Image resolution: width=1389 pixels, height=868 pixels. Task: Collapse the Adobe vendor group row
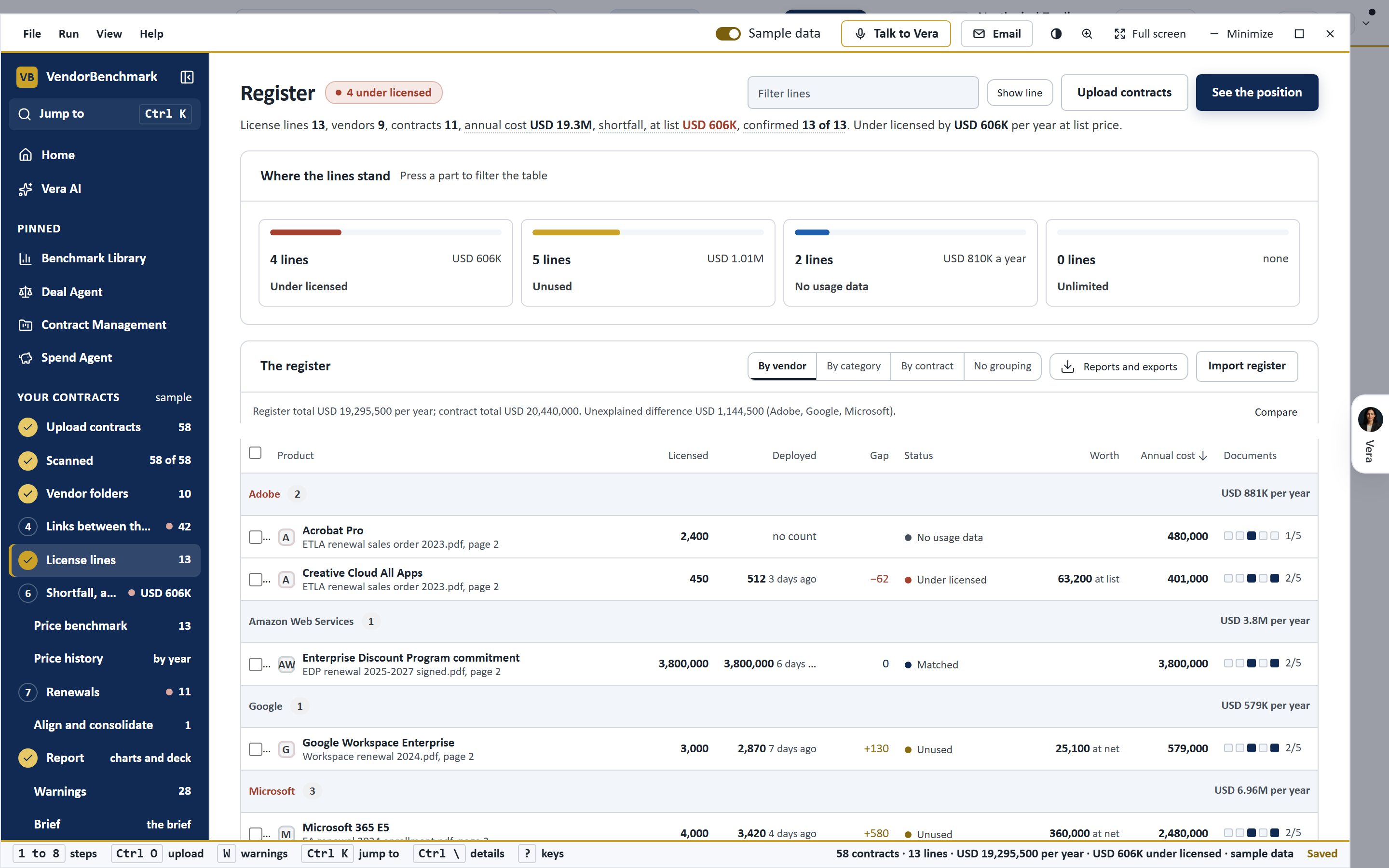pos(779,494)
